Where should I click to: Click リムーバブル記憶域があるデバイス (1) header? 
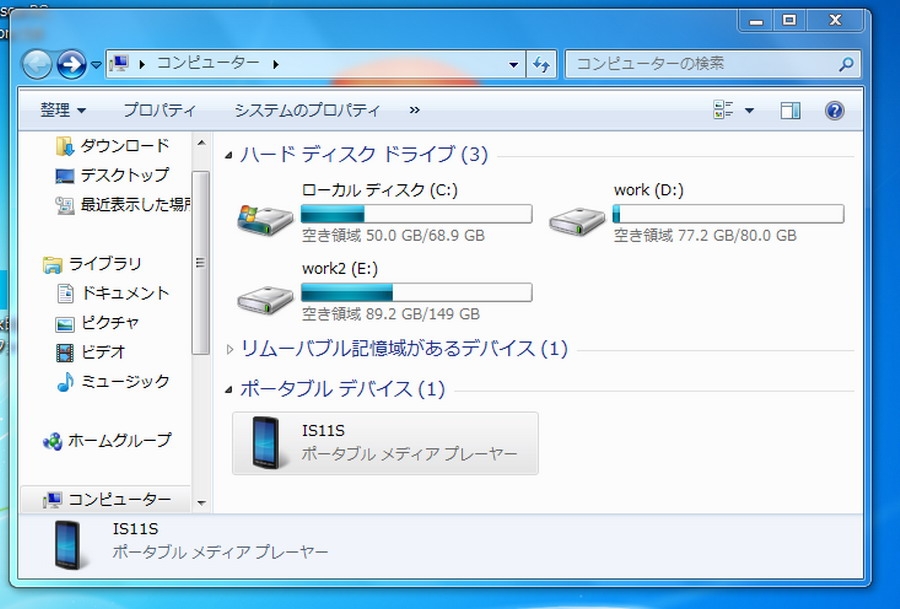tap(404, 348)
